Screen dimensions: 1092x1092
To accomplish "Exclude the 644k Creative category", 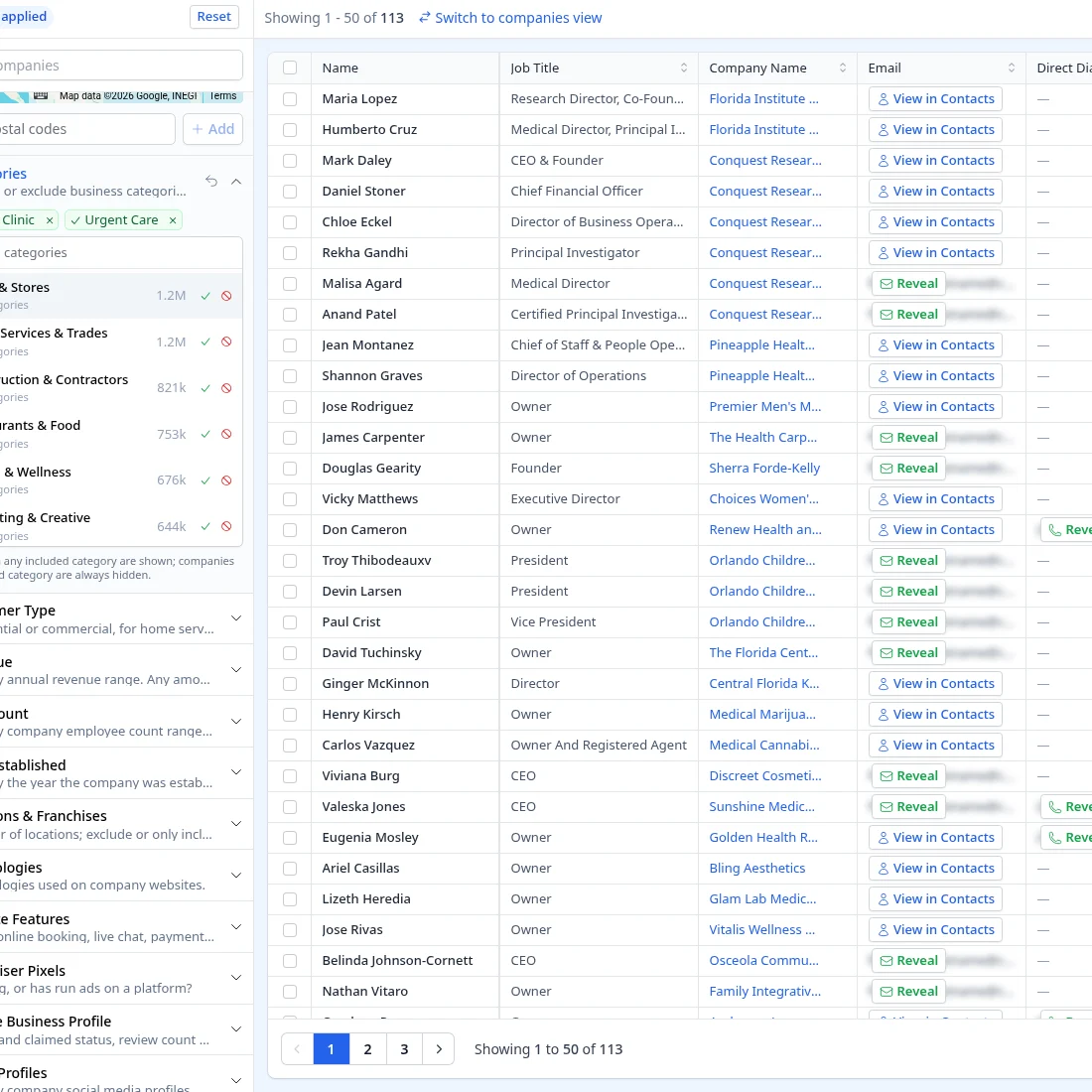I will (x=226, y=526).
